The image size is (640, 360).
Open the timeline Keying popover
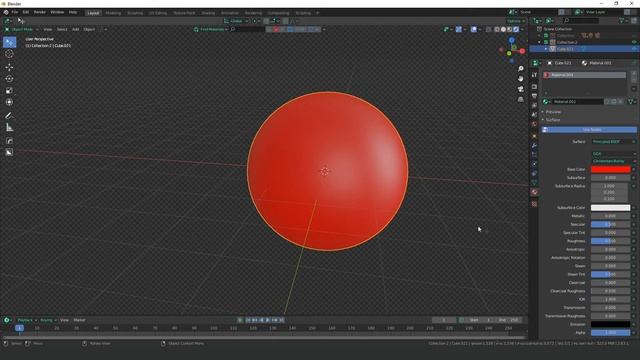pos(48,320)
